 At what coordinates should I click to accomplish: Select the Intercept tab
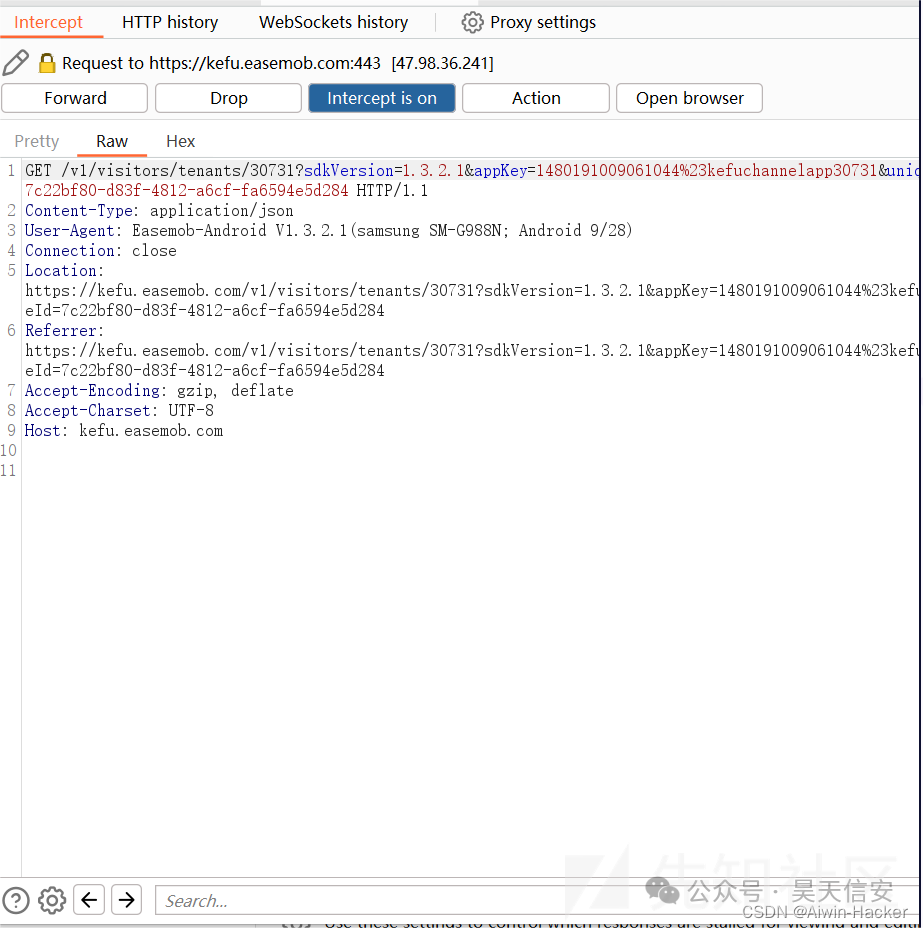click(48, 22)
